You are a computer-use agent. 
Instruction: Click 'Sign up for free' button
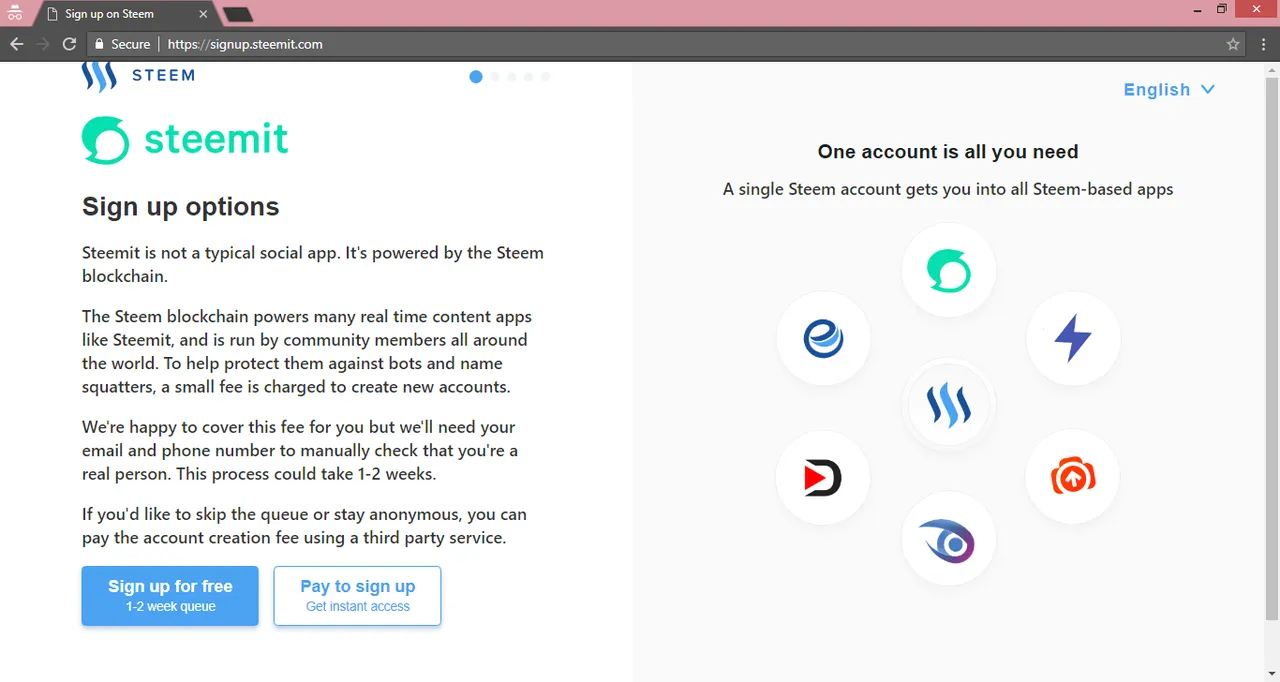point(170,596)
